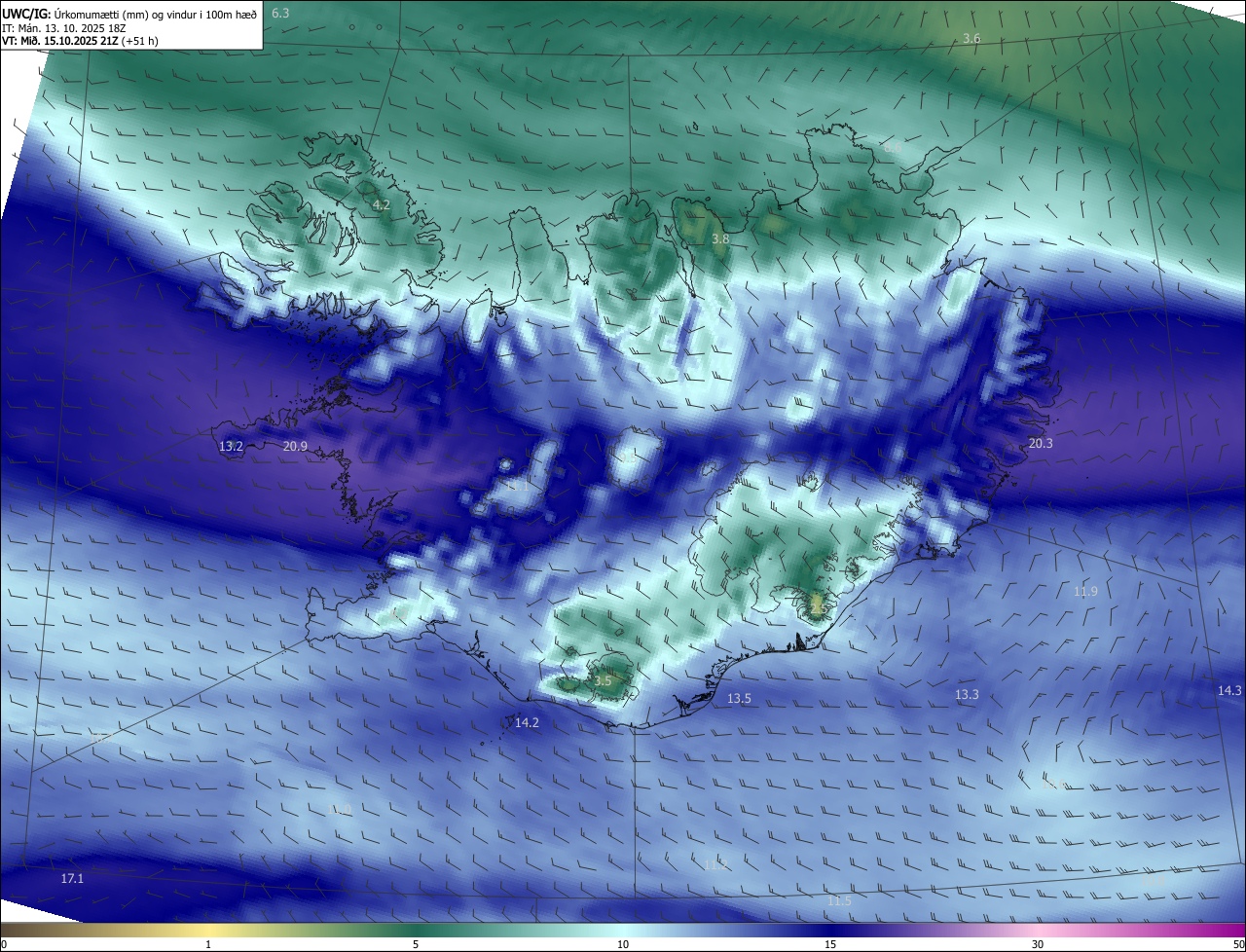
Task: Click the 11.5 value near the bottom edge
Action: (839, 901)
